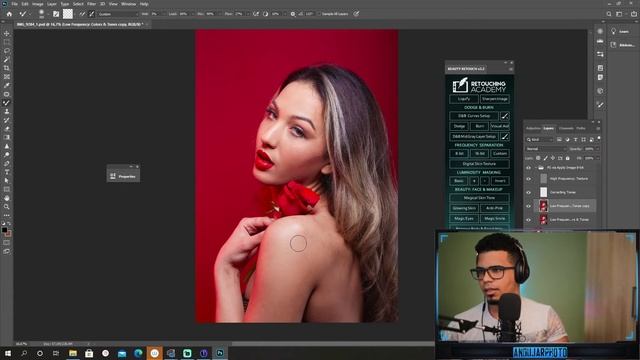Select the Eyedropper tool
This screenshot has width=640, height=360.
[7, 85]
